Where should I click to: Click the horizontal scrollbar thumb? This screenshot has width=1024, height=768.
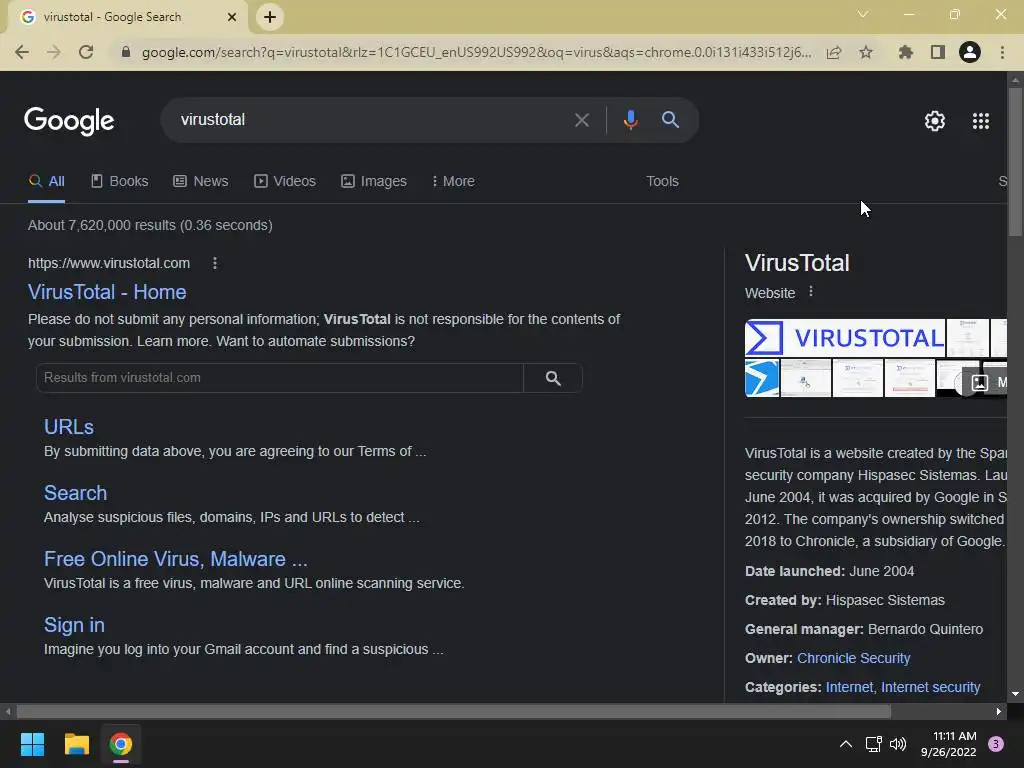tap(454, 712)
